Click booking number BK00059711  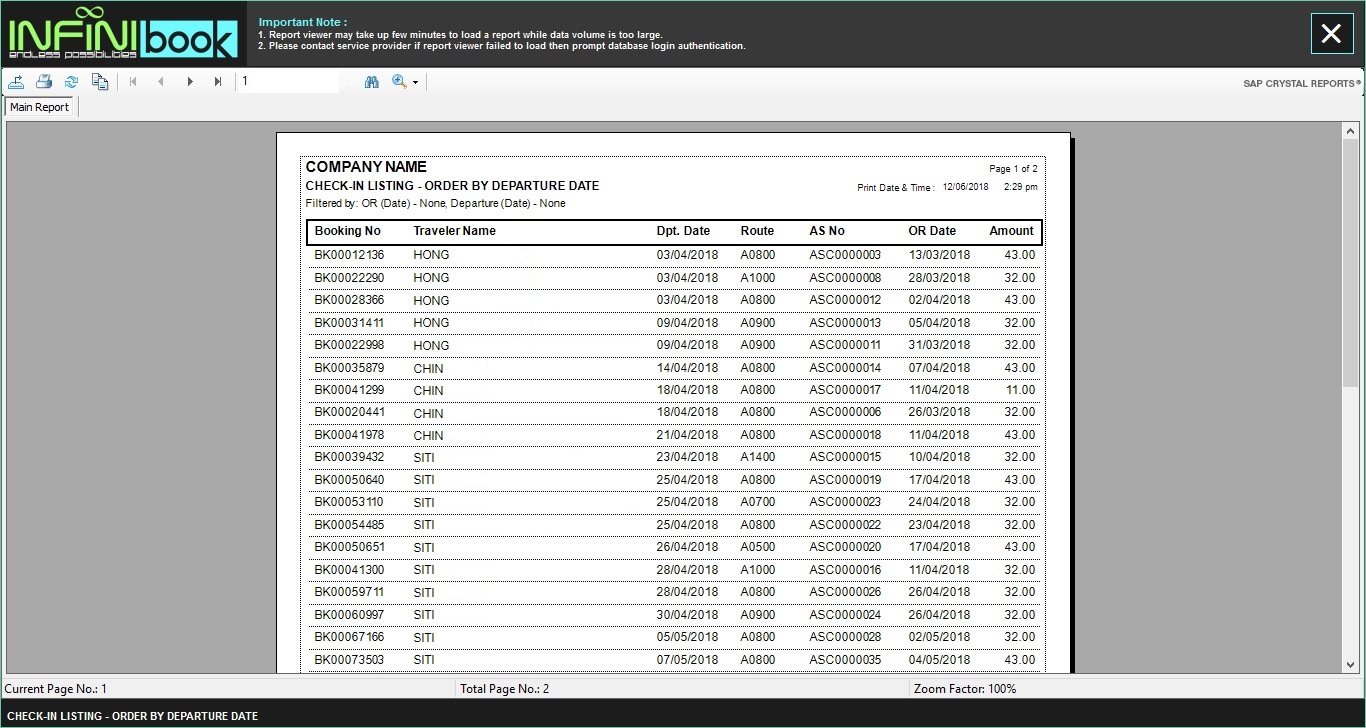[x=349, y=592]
